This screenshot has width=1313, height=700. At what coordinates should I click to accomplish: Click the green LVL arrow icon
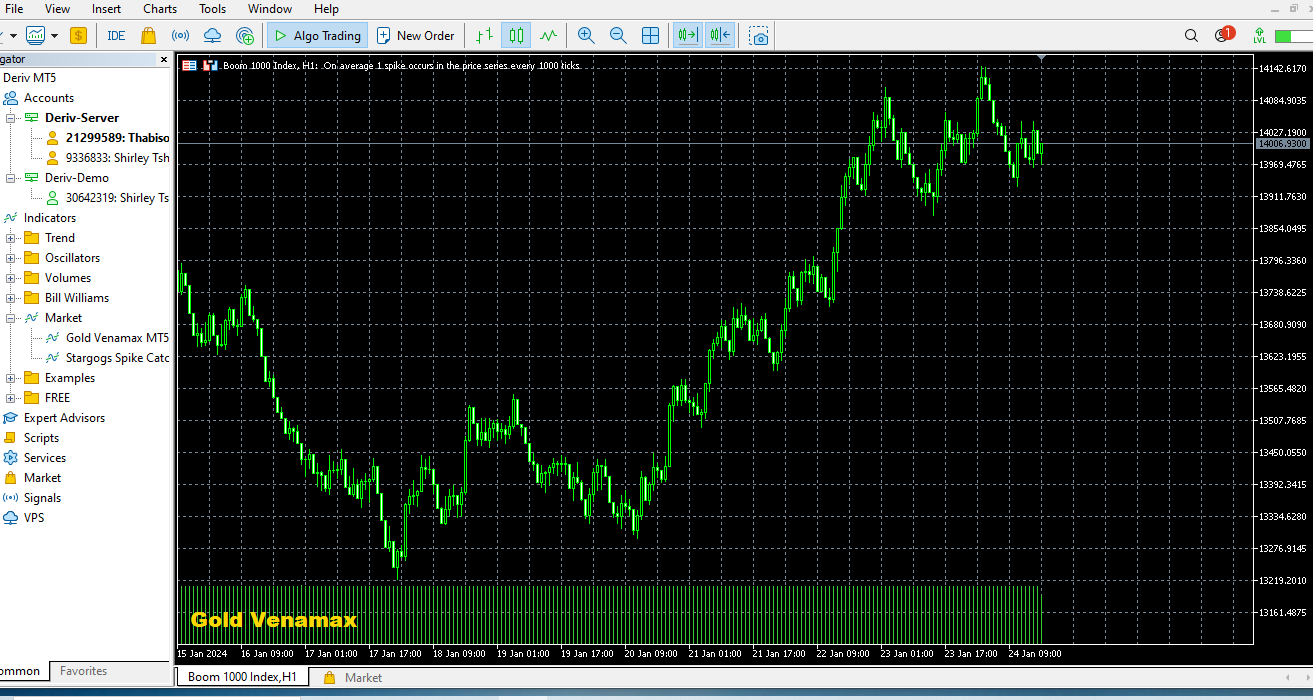tap(1259, 35)
